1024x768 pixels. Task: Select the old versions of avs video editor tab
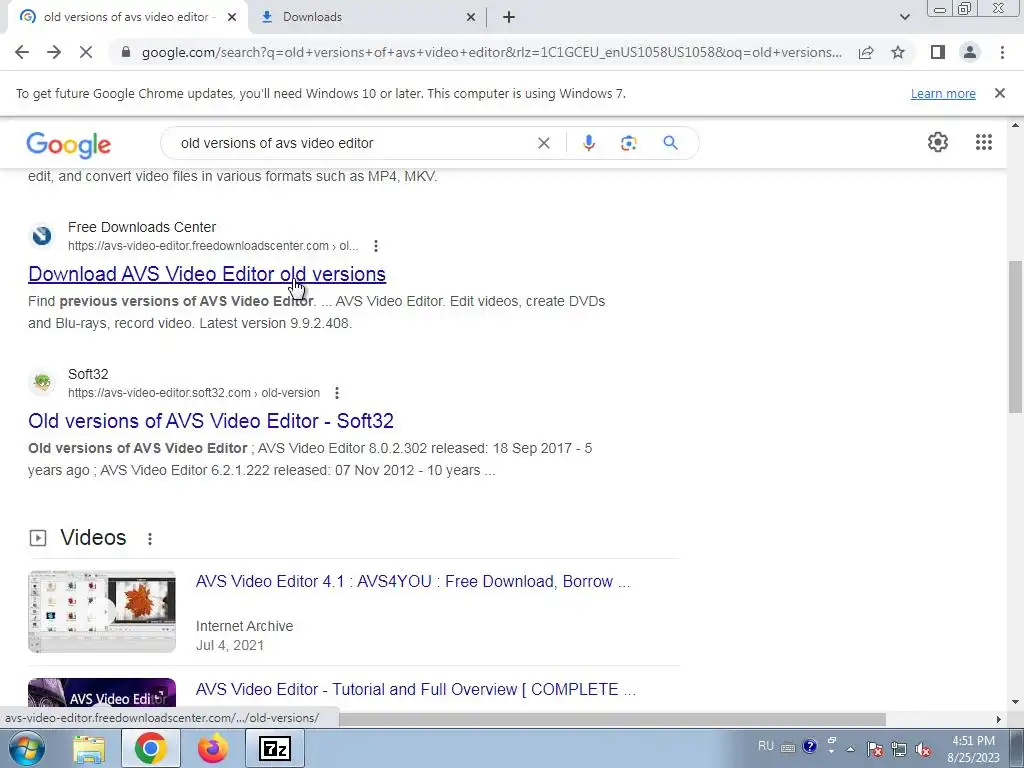pos(127,17)
